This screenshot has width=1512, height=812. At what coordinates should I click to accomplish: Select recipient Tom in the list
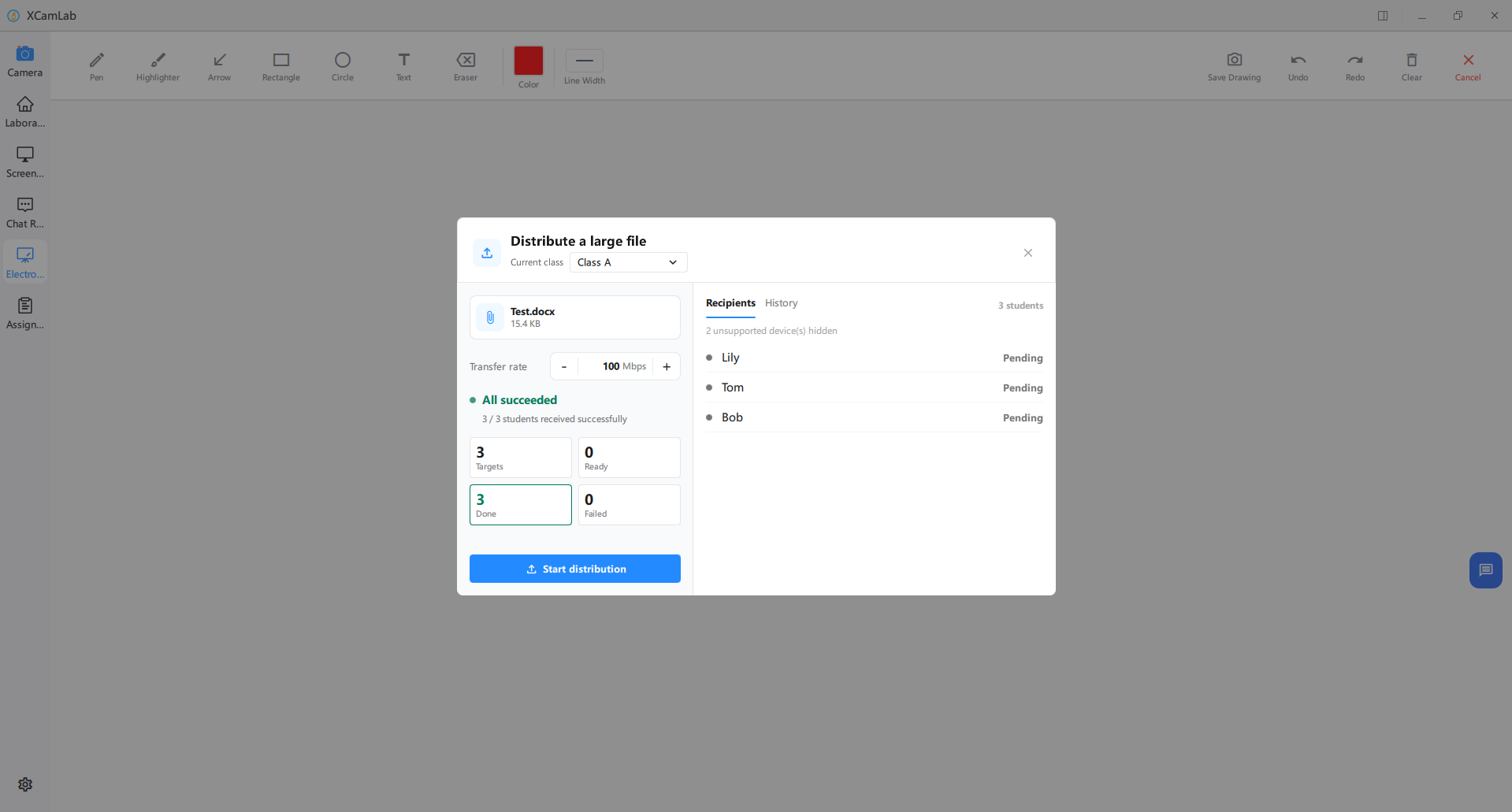tap(875, 387)
